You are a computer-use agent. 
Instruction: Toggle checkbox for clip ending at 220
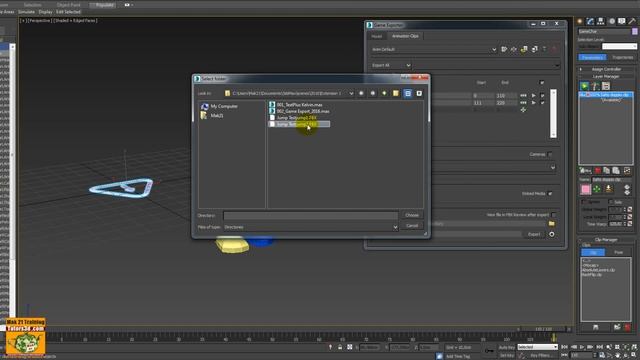pos(542,103)
